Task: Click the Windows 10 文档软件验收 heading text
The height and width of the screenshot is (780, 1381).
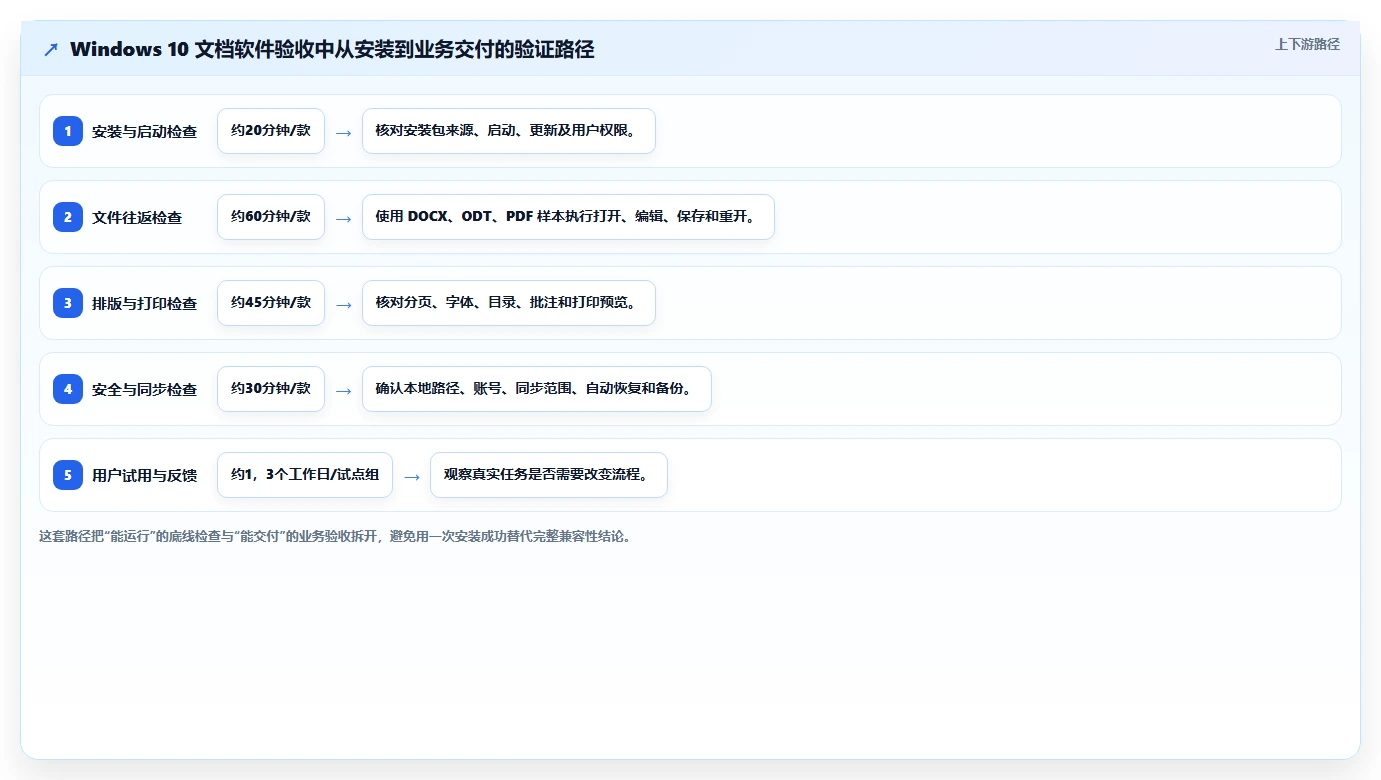Action: pyautogui.click(x=332, y=49)
